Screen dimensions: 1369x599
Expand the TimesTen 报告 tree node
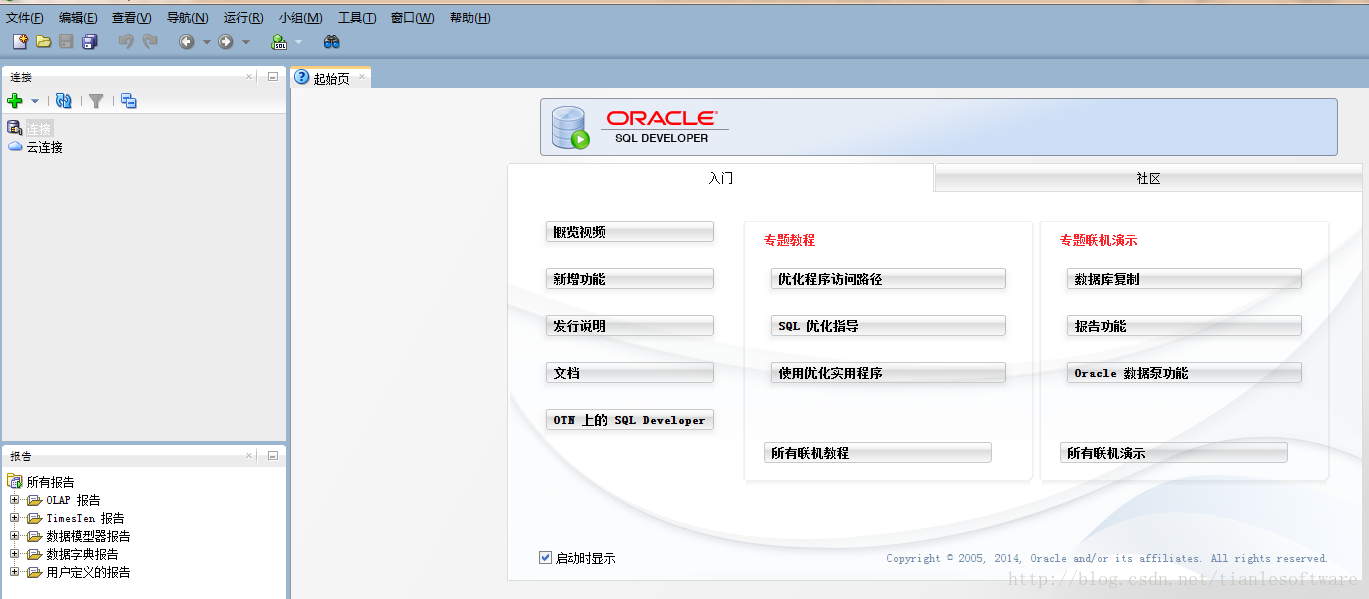[15, 518]
